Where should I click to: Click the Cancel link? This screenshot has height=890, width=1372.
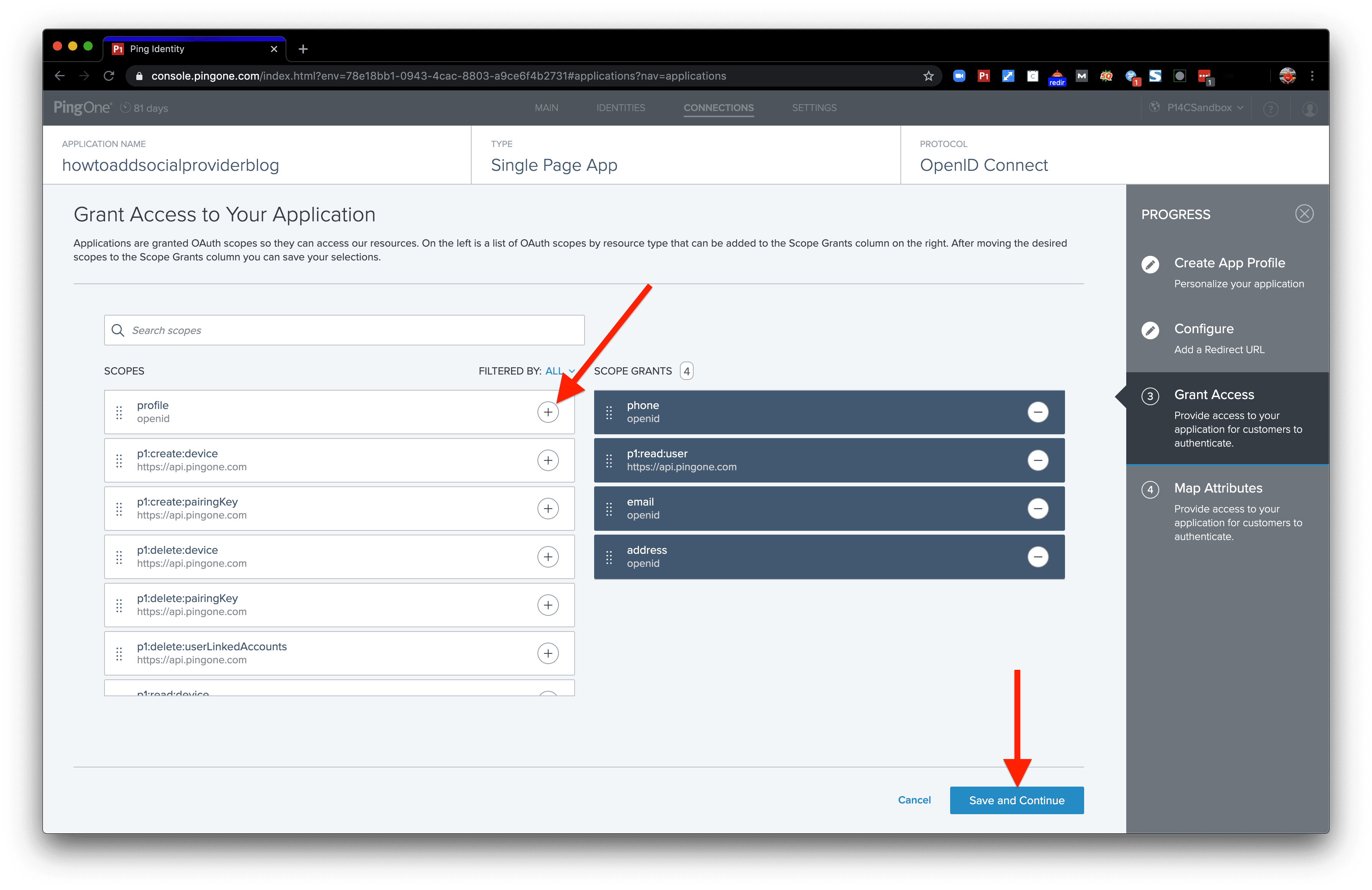[x=914, y=800]
